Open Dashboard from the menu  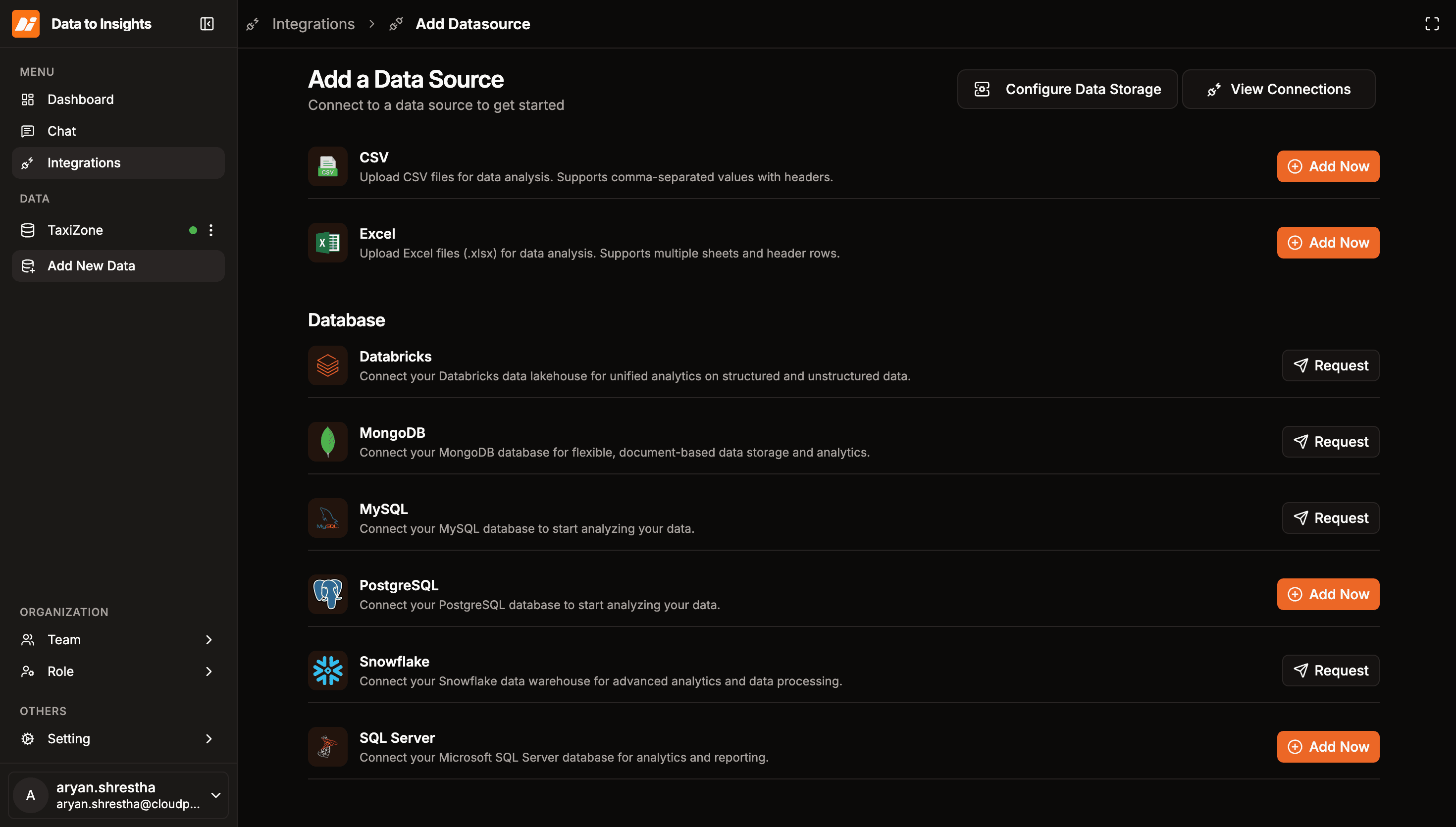pyautogui.click(x=118, y=100)
